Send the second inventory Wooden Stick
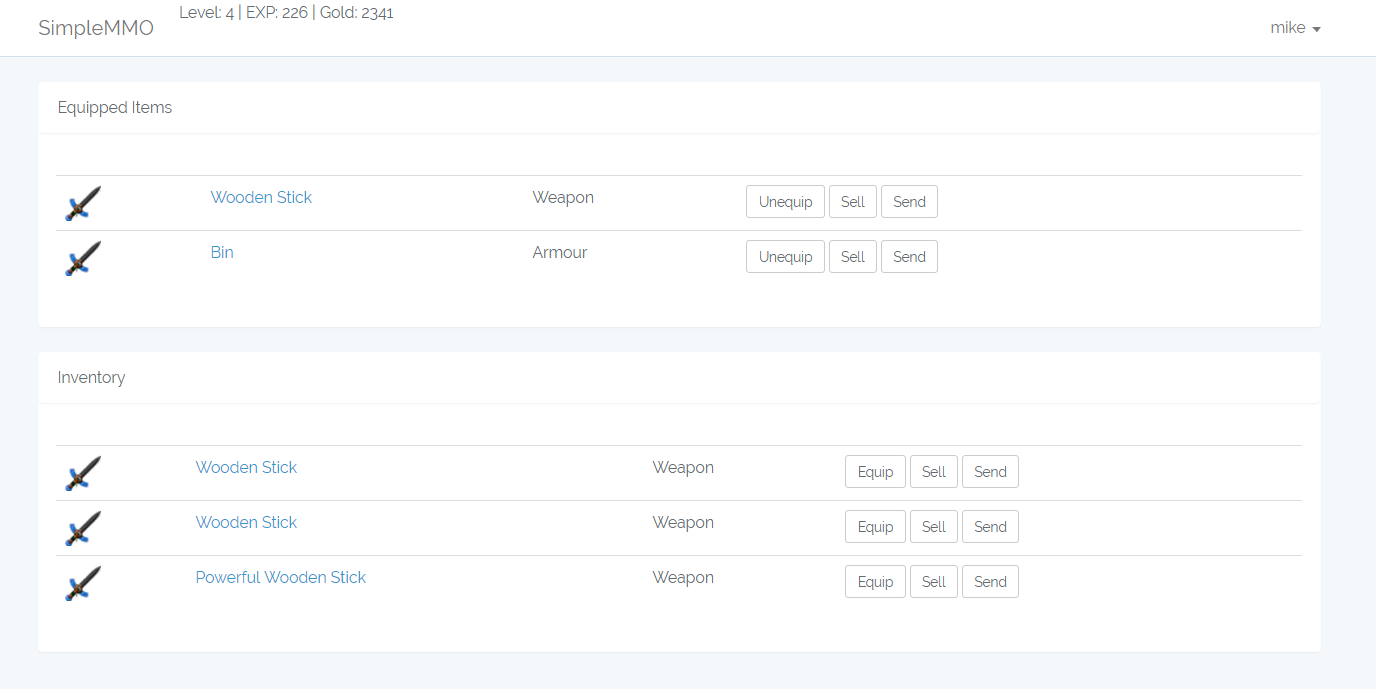The image size is (1376, 689). (990, 527)
